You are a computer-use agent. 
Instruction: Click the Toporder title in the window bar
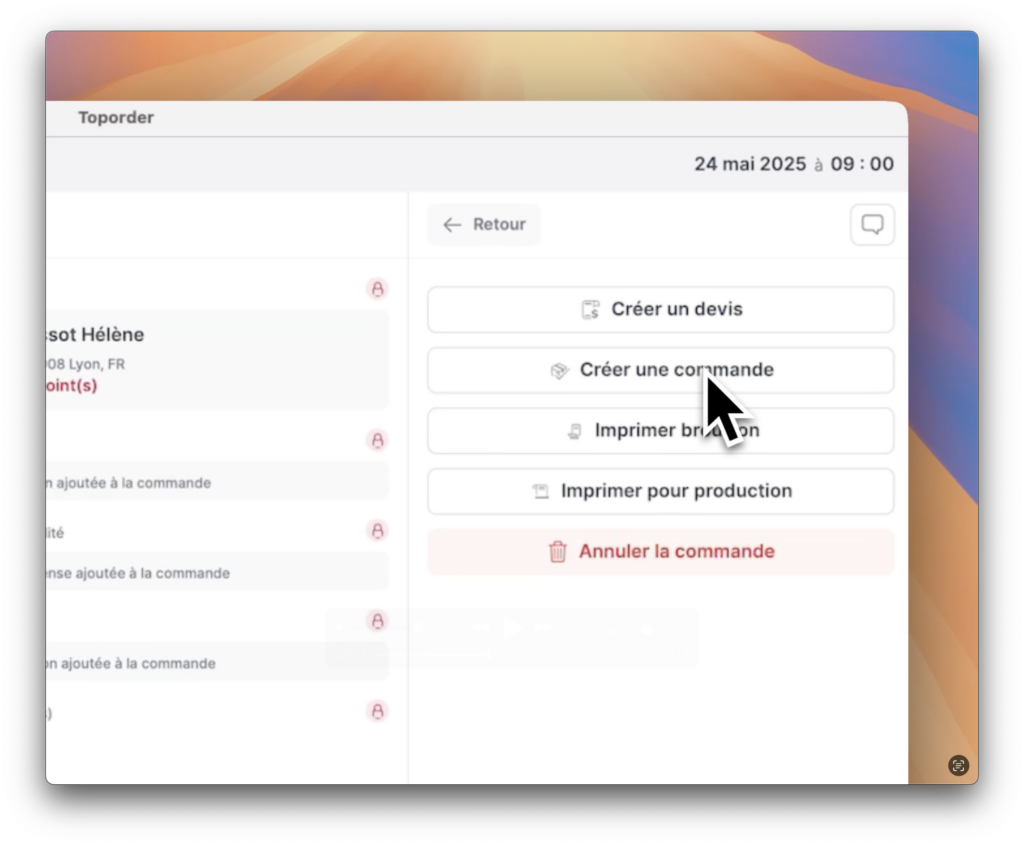116,118
